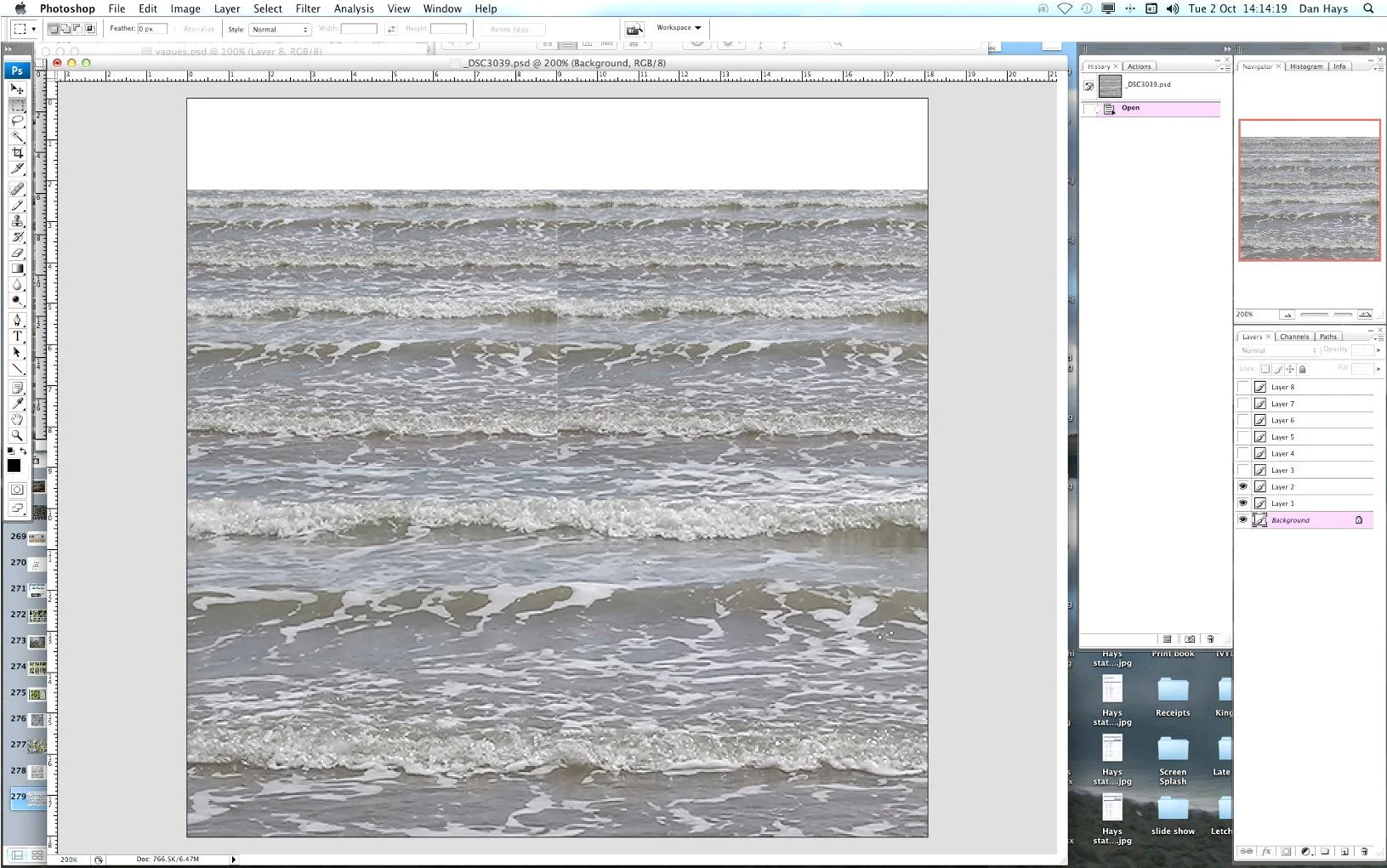Open the Analysis menu
The image size is (1387, 868).
tap(354, 9)
